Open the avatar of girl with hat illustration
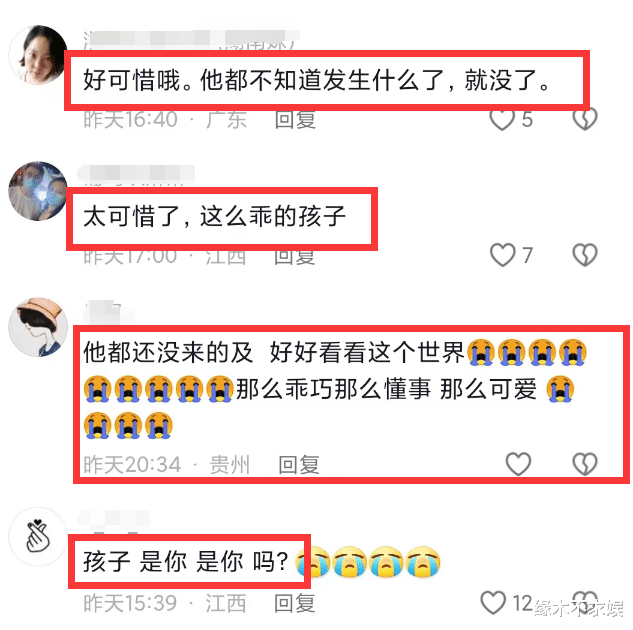 click(x=38, y=327)
